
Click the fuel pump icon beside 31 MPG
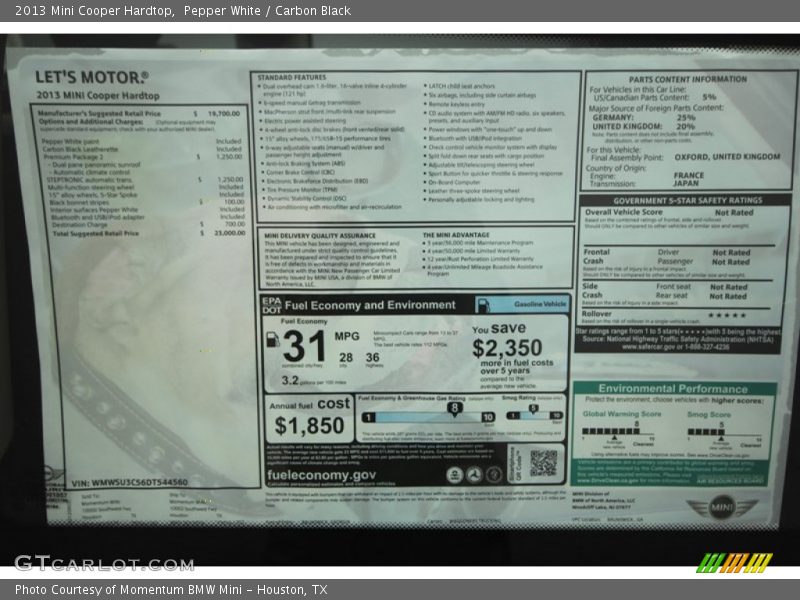(273, 339)
